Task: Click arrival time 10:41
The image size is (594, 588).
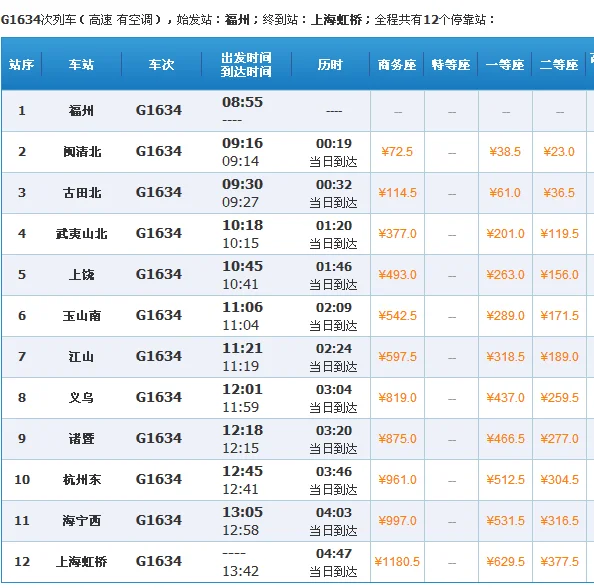Action: pyautogui.click(x=241, y=284)
